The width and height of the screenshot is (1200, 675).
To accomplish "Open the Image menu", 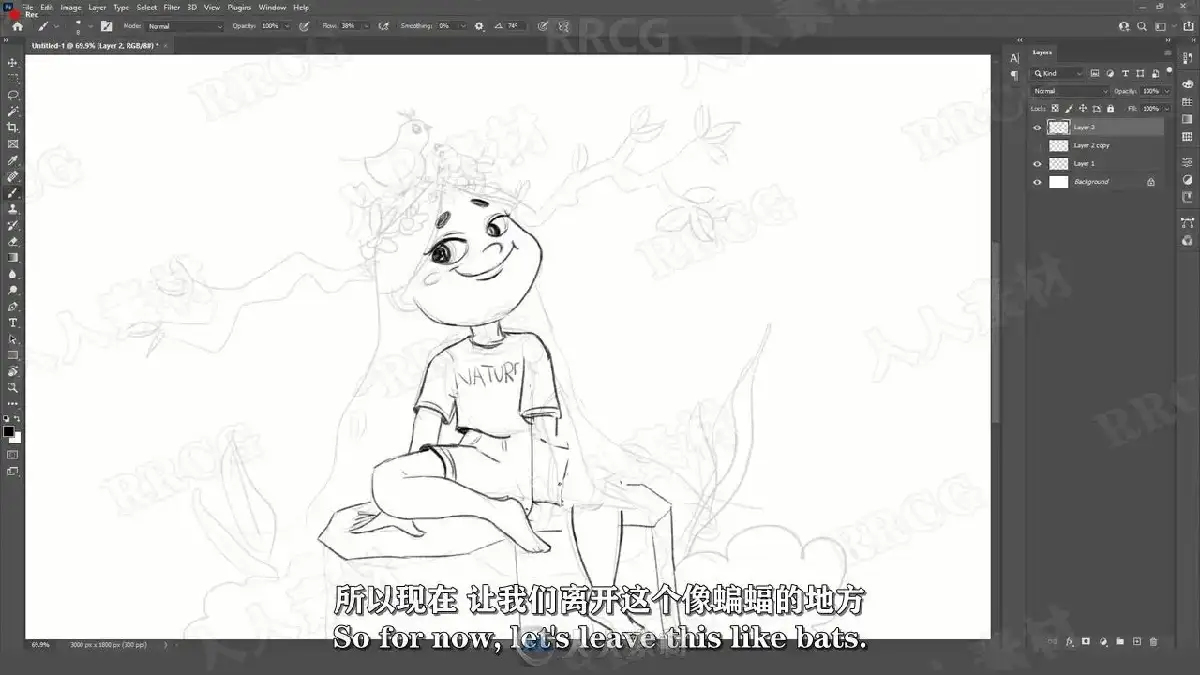I will 71,7.
